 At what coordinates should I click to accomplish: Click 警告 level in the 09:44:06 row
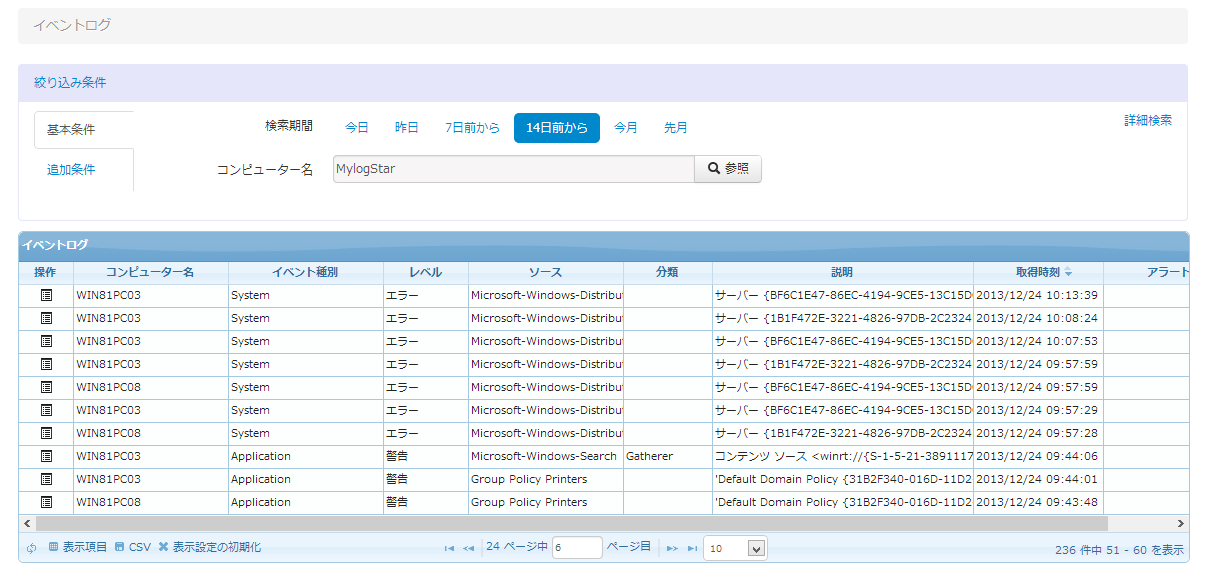coord(425,456)
